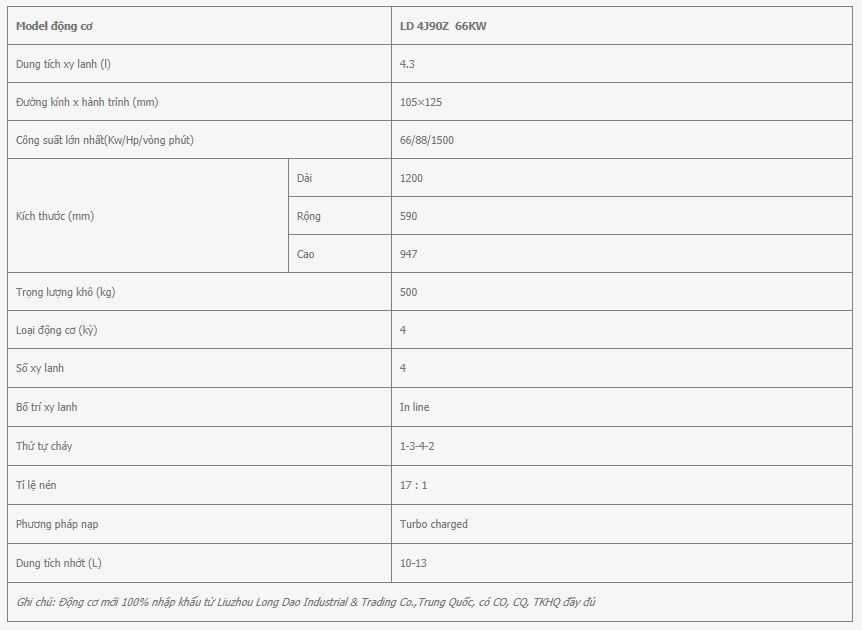Screen dimensions: 862x630
Task: Select the 'Turbo charged' value cell
Action: pos(622,524)
